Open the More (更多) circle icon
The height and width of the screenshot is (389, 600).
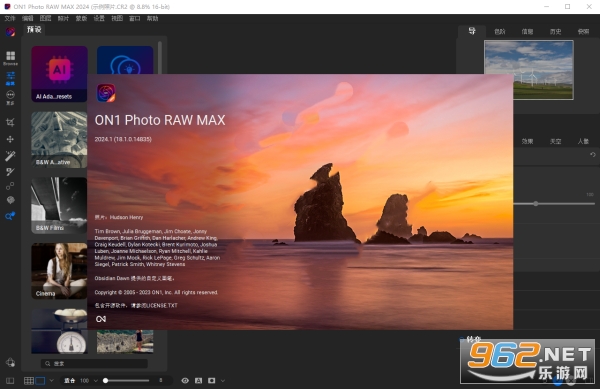(x=10, y=97)
